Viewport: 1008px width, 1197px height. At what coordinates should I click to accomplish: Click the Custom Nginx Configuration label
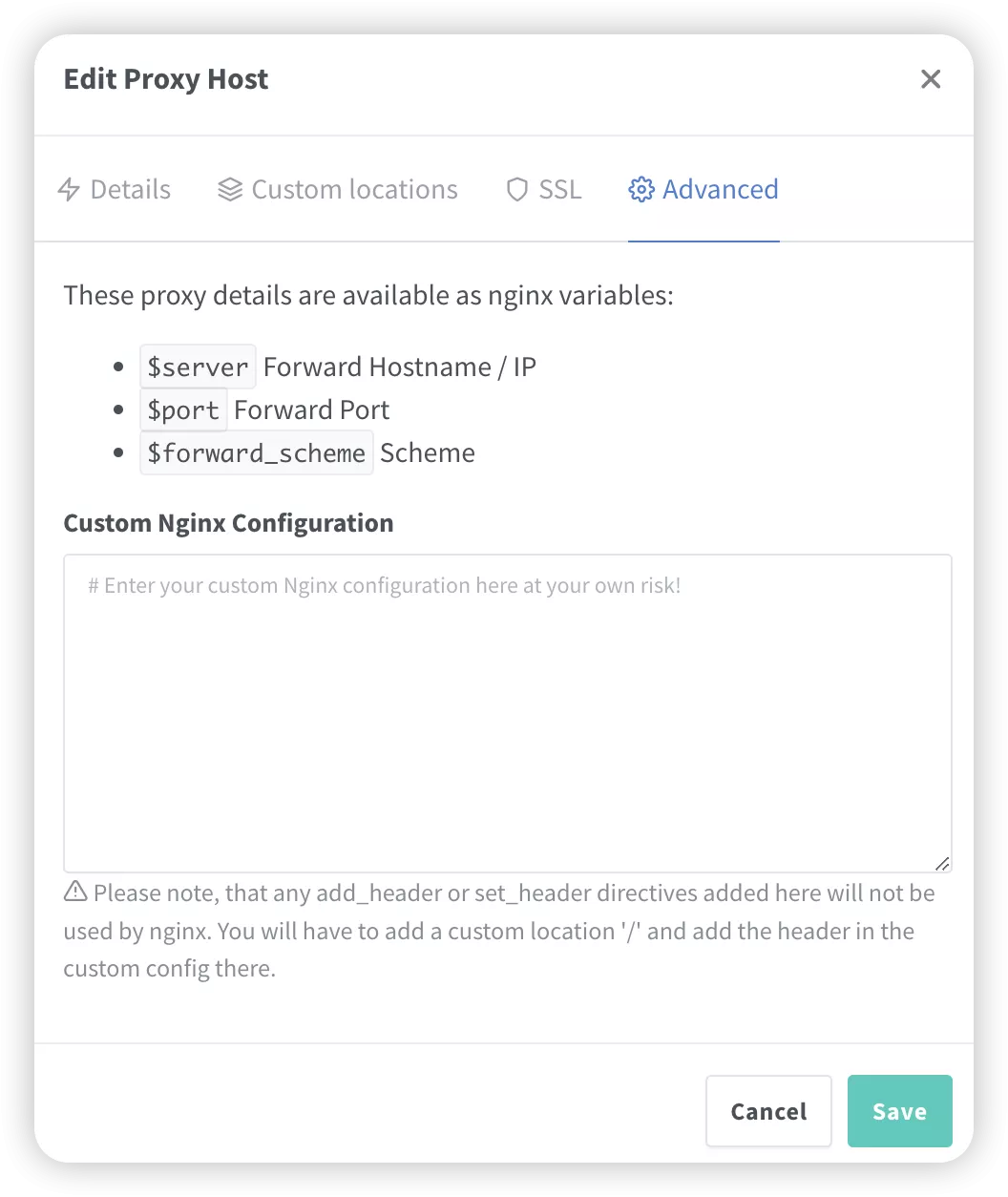228,523
